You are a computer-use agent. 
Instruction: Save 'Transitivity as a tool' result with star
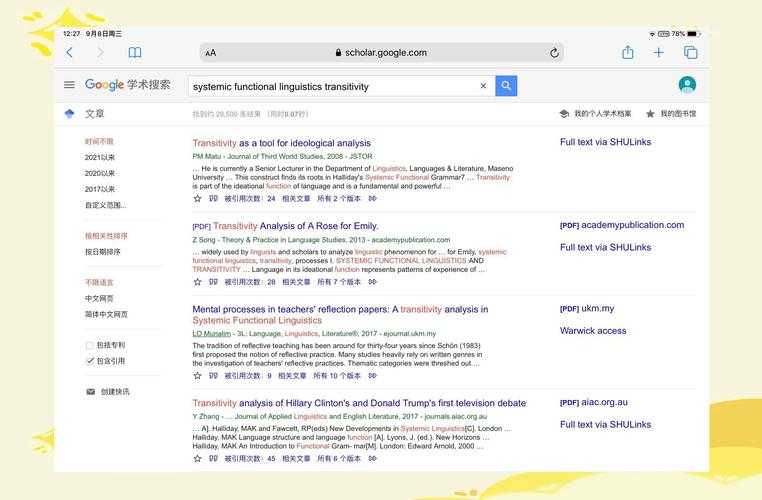tap(197, 198)
